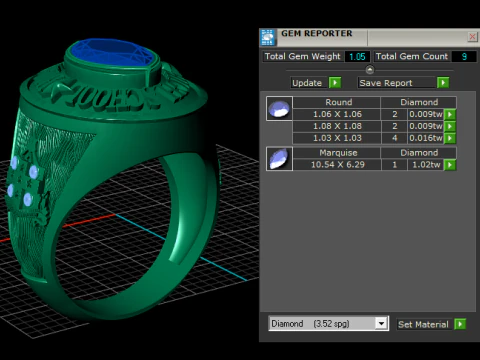Click the '1.02tw' weight cell

pyautogui.click(x=426, y=165)
